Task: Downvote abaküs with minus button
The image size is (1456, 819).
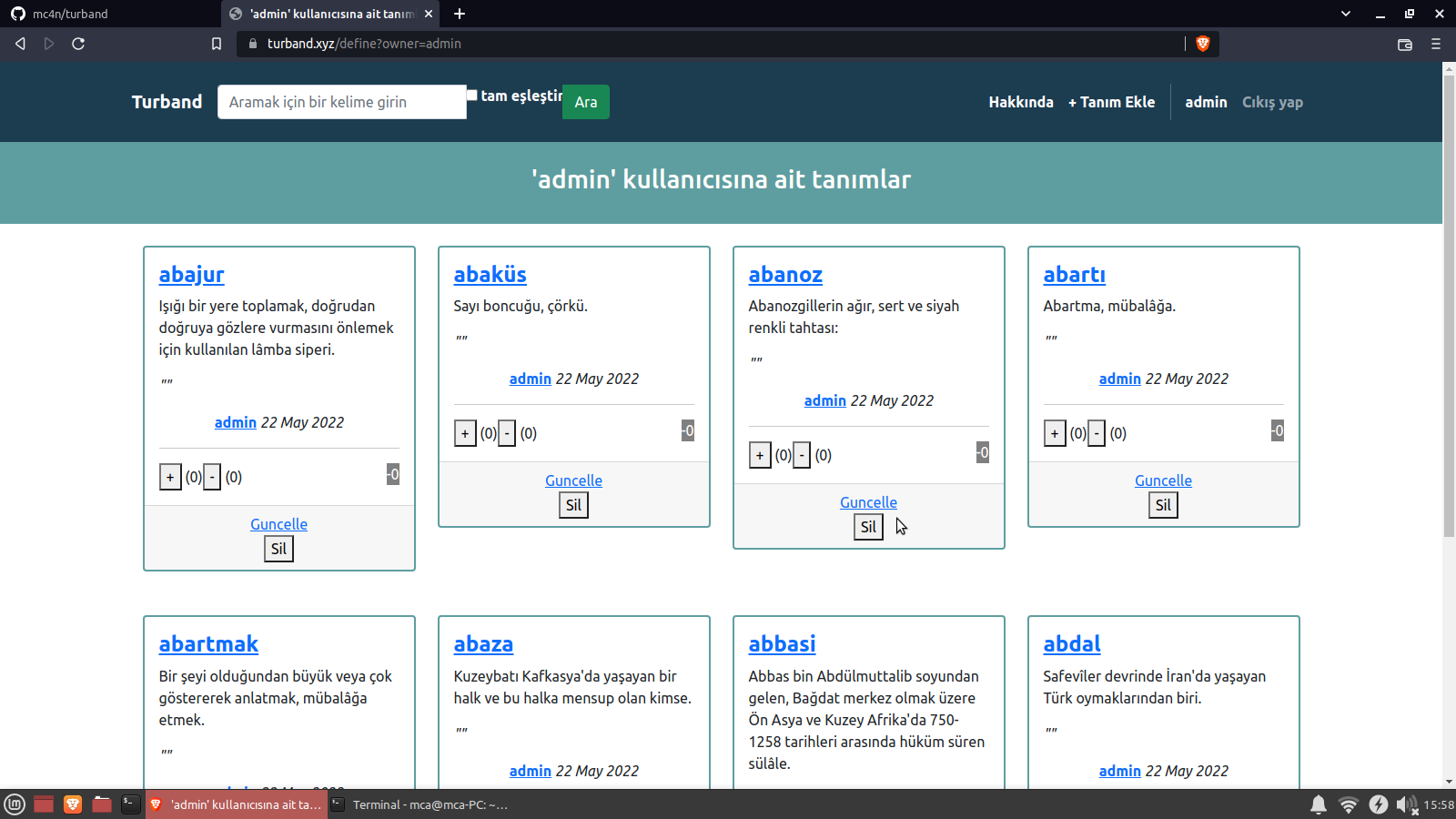Action: 507,433
